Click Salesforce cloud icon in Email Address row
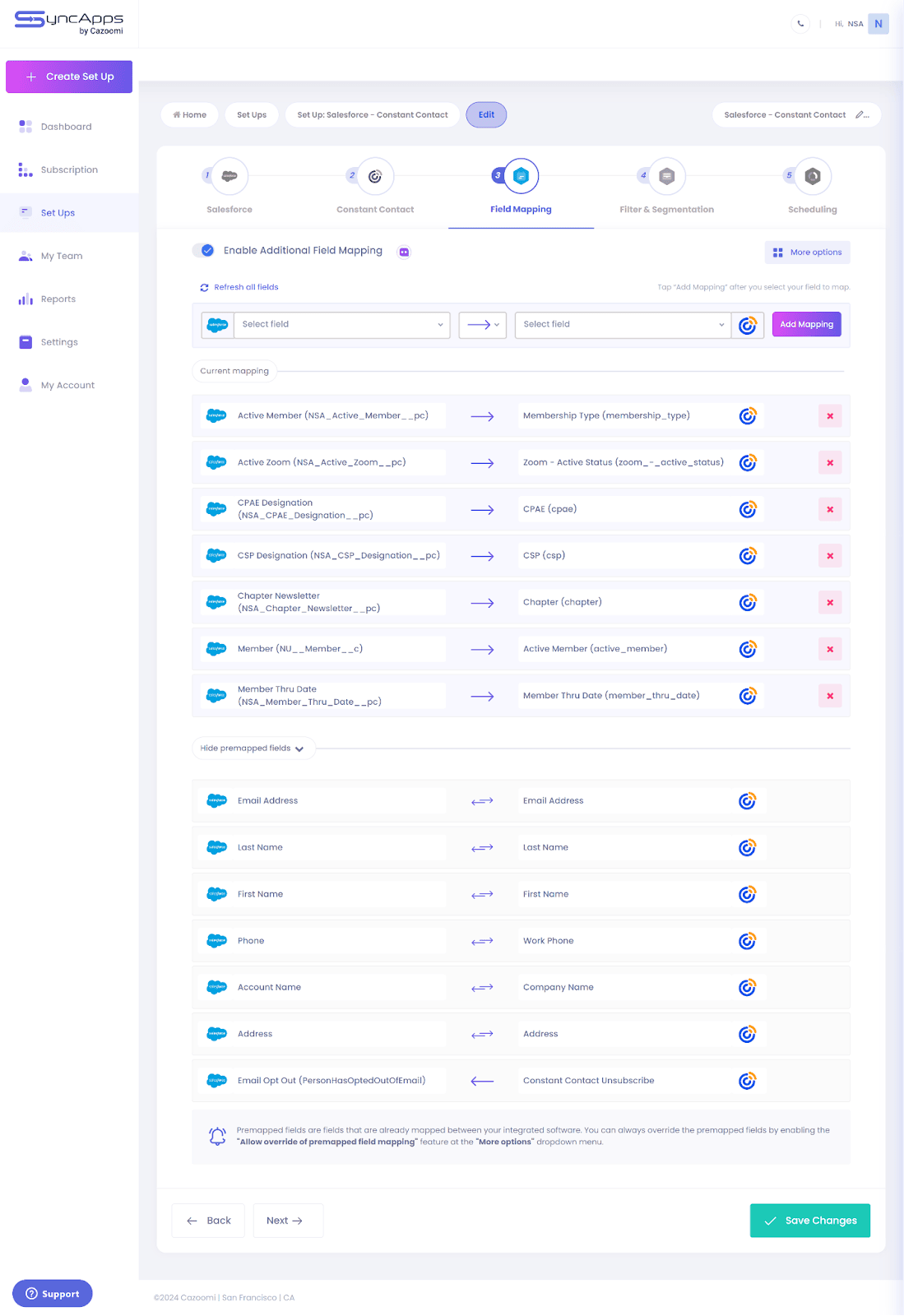Image resolution: width=904 pixels, height=1316 pixels. coord(217,801)
